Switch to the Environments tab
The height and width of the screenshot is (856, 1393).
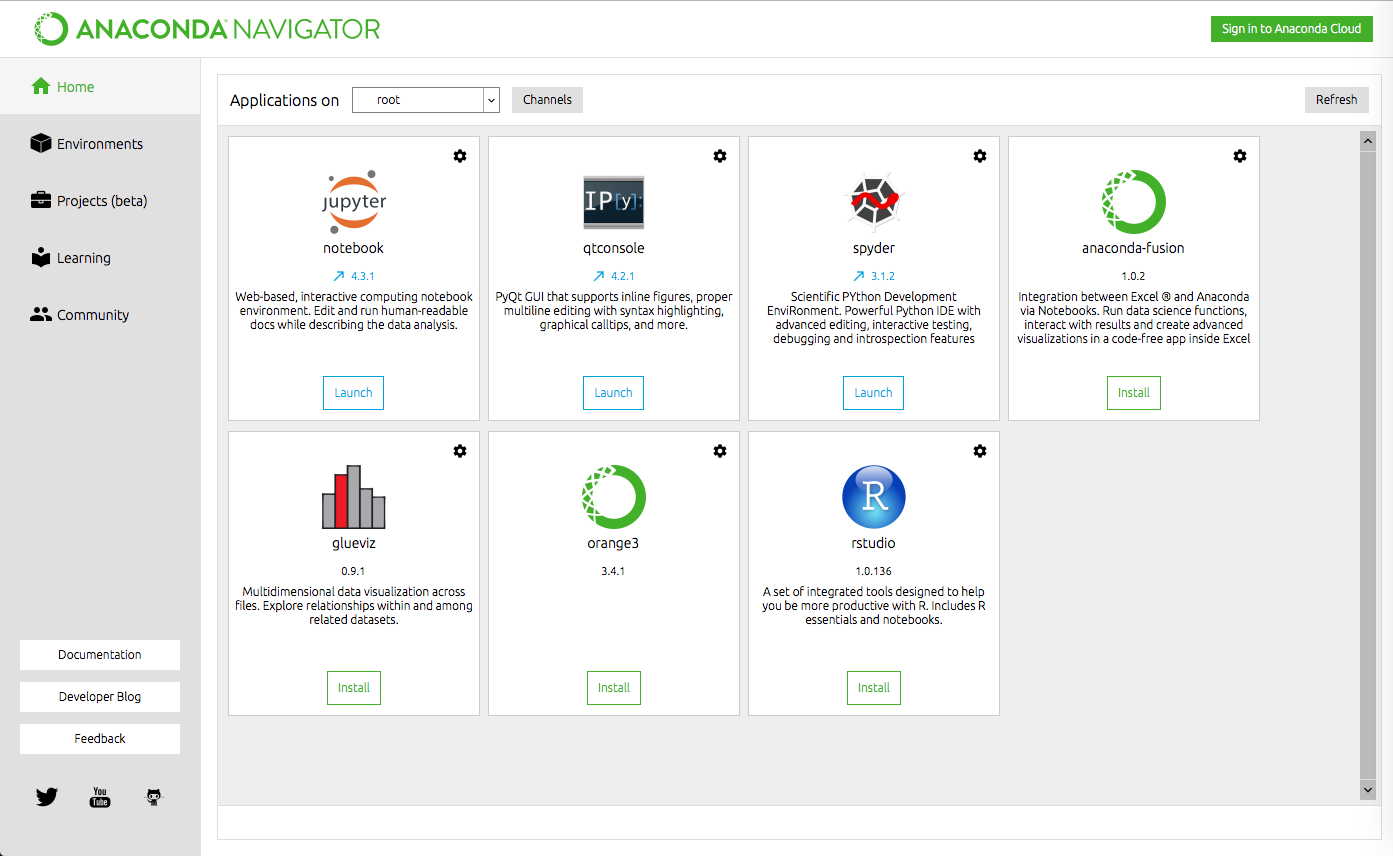[x=100, y=144]
